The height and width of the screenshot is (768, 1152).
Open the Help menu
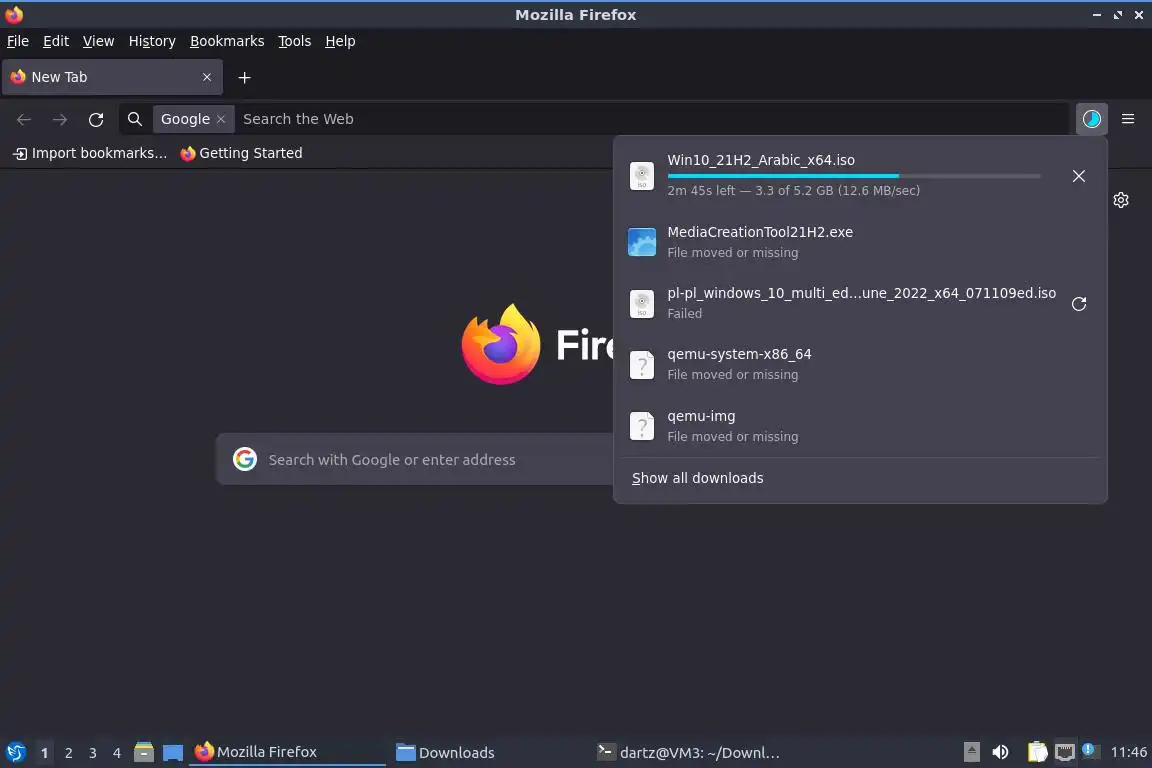tap(340, 41)
